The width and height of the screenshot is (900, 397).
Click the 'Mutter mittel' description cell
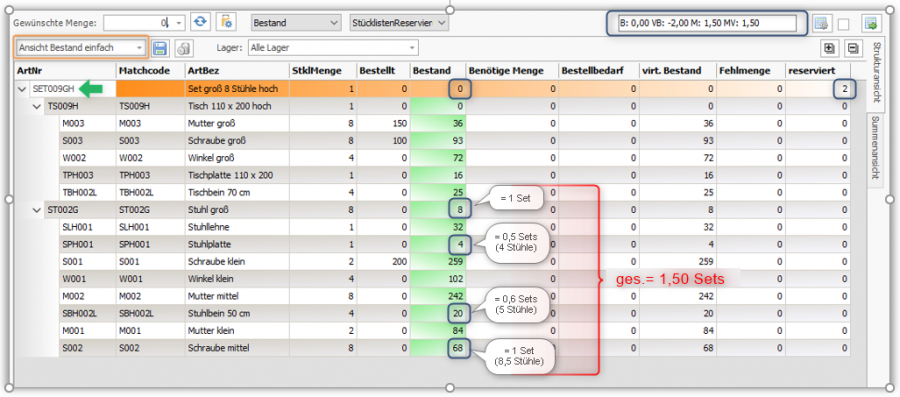point(237,297)
